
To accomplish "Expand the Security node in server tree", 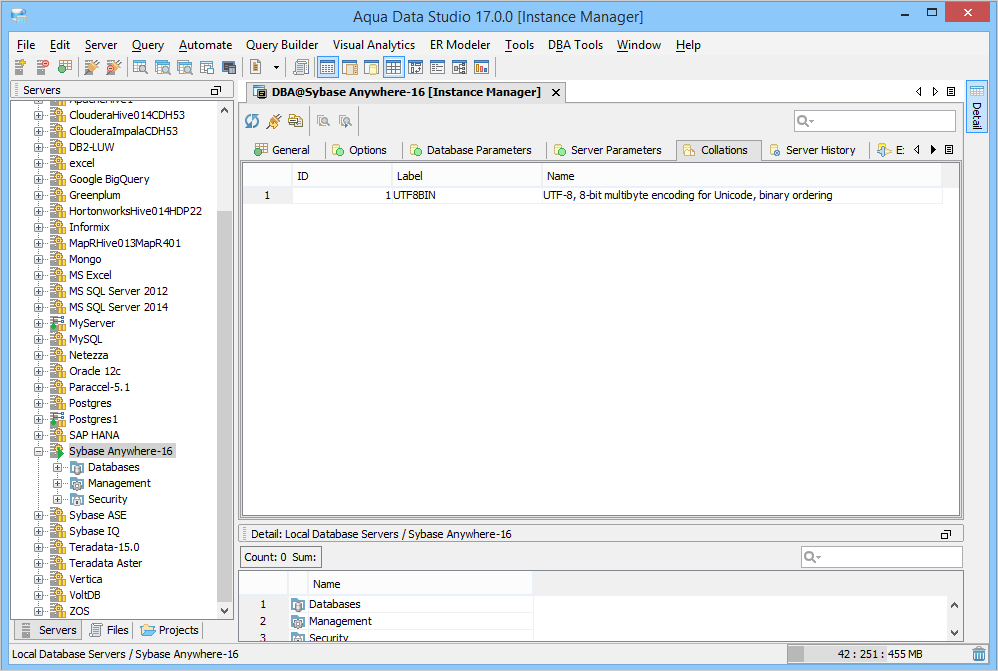I will point(57,499).
